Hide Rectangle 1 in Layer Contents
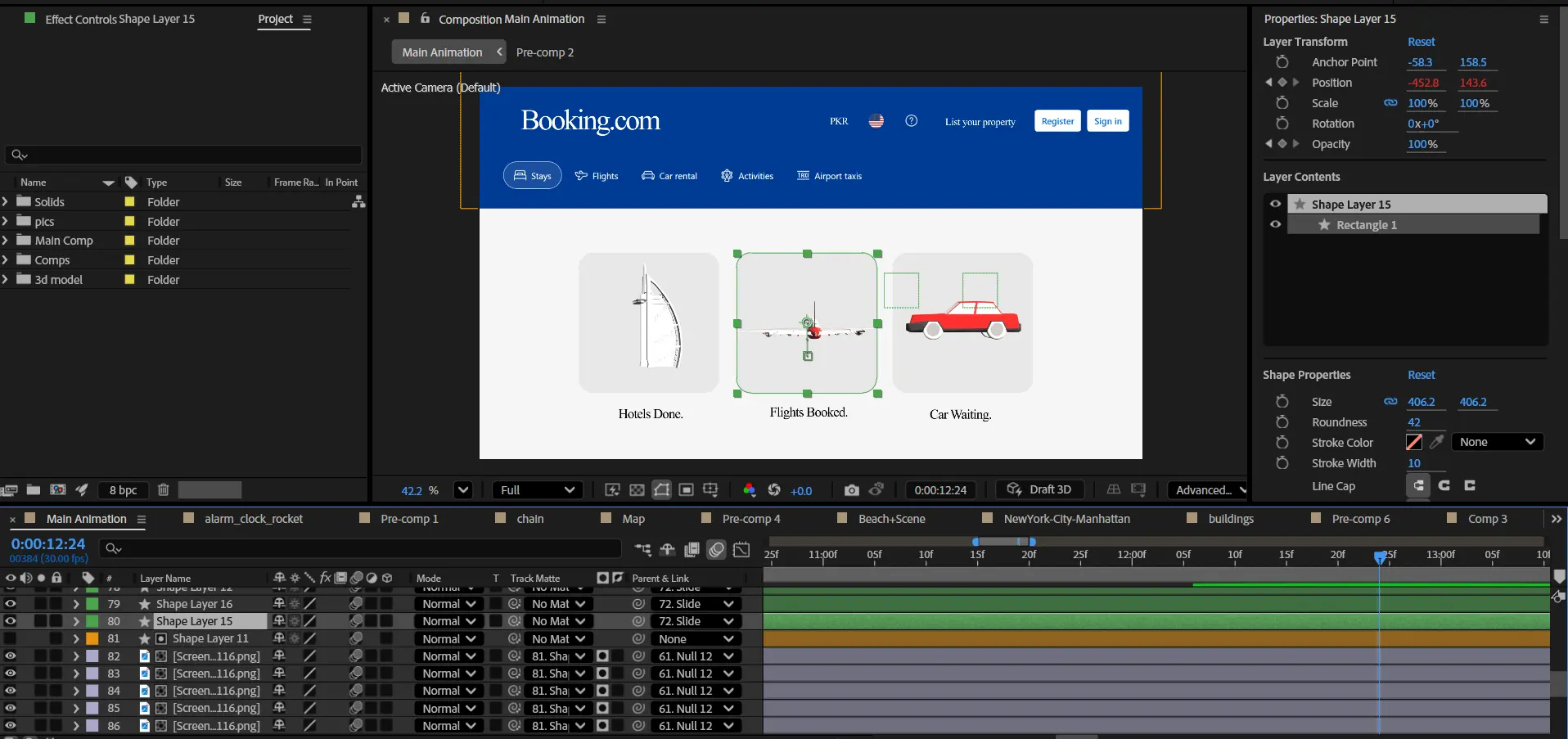1568x739 pixels. [x=1275, y=225]
